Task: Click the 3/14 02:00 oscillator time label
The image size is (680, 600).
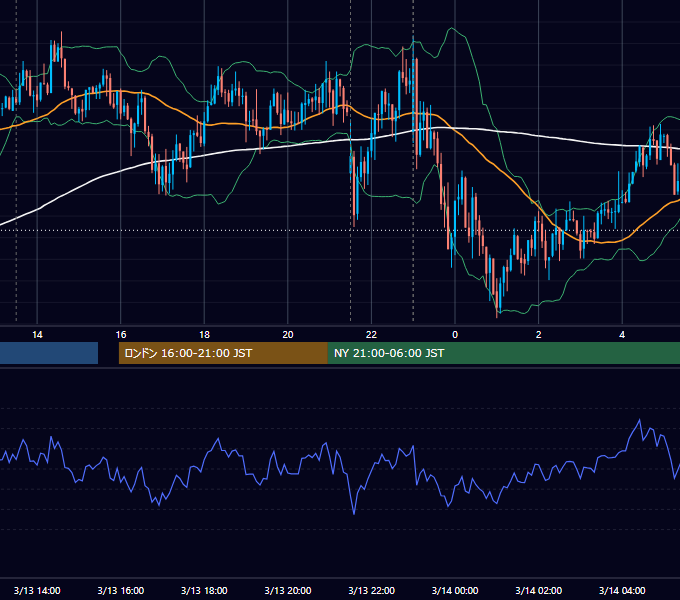Action: [x=539, y=590]
